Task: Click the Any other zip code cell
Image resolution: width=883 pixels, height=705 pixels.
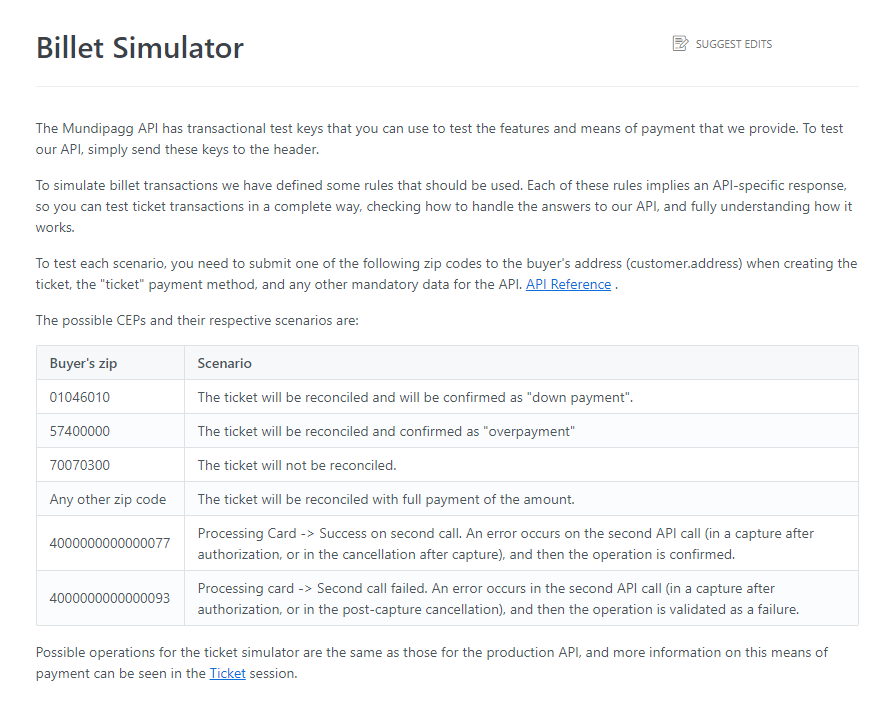Action: [x=108, y=499]
